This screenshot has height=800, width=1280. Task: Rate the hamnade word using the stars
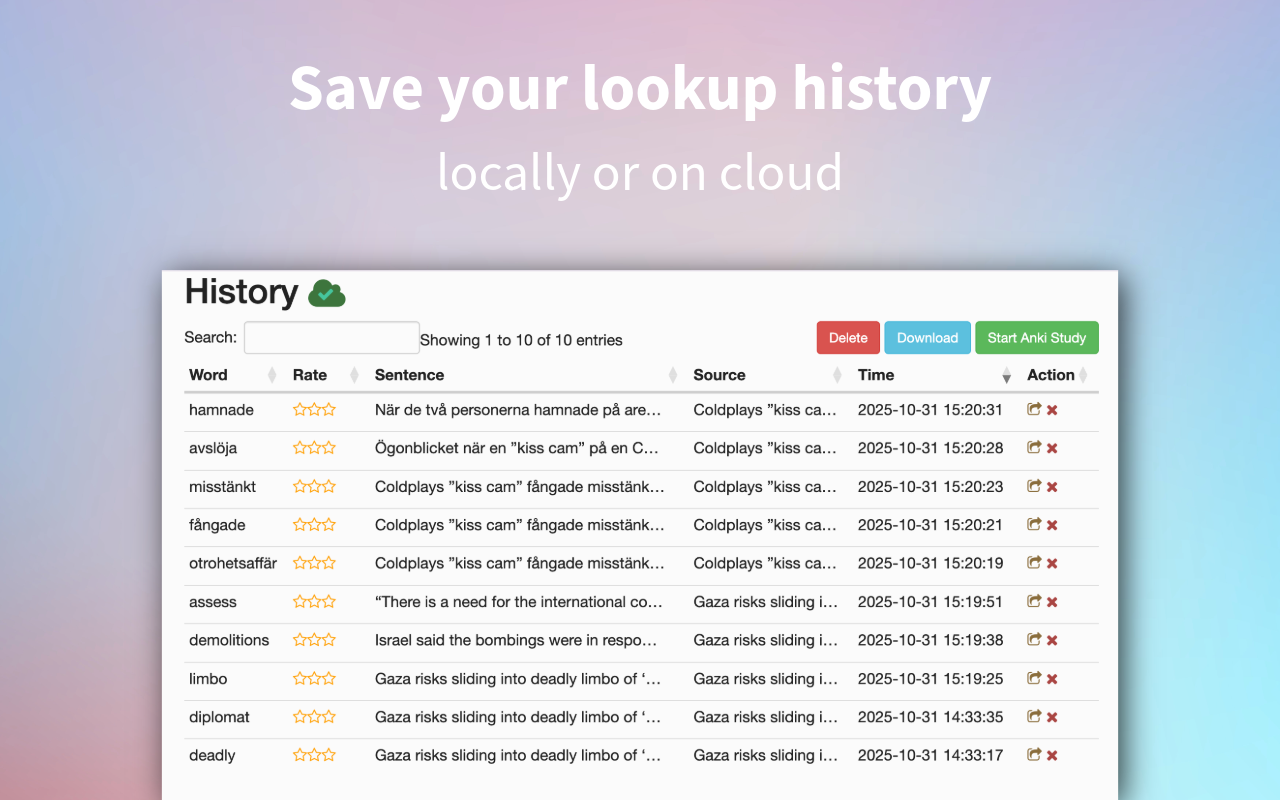[314, 410]
